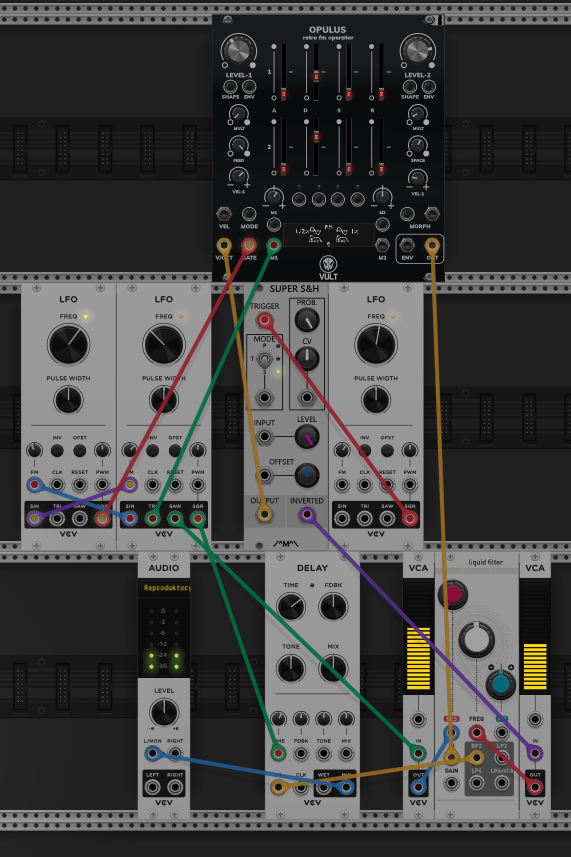571x857 pixels.
Task: Click the SAW output of the middle LFO
Action: (x=175, y=518)
